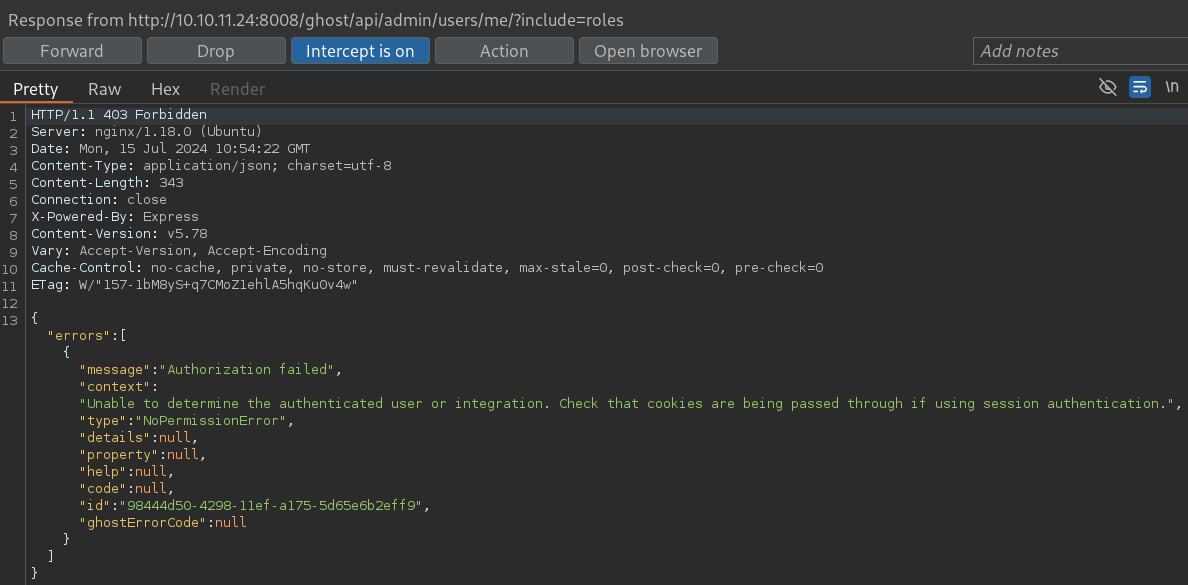Click the 'HTTP/1.1 403 Forbidden' status line
Screen dimensions: 1188x585
[x=119, y=115]
